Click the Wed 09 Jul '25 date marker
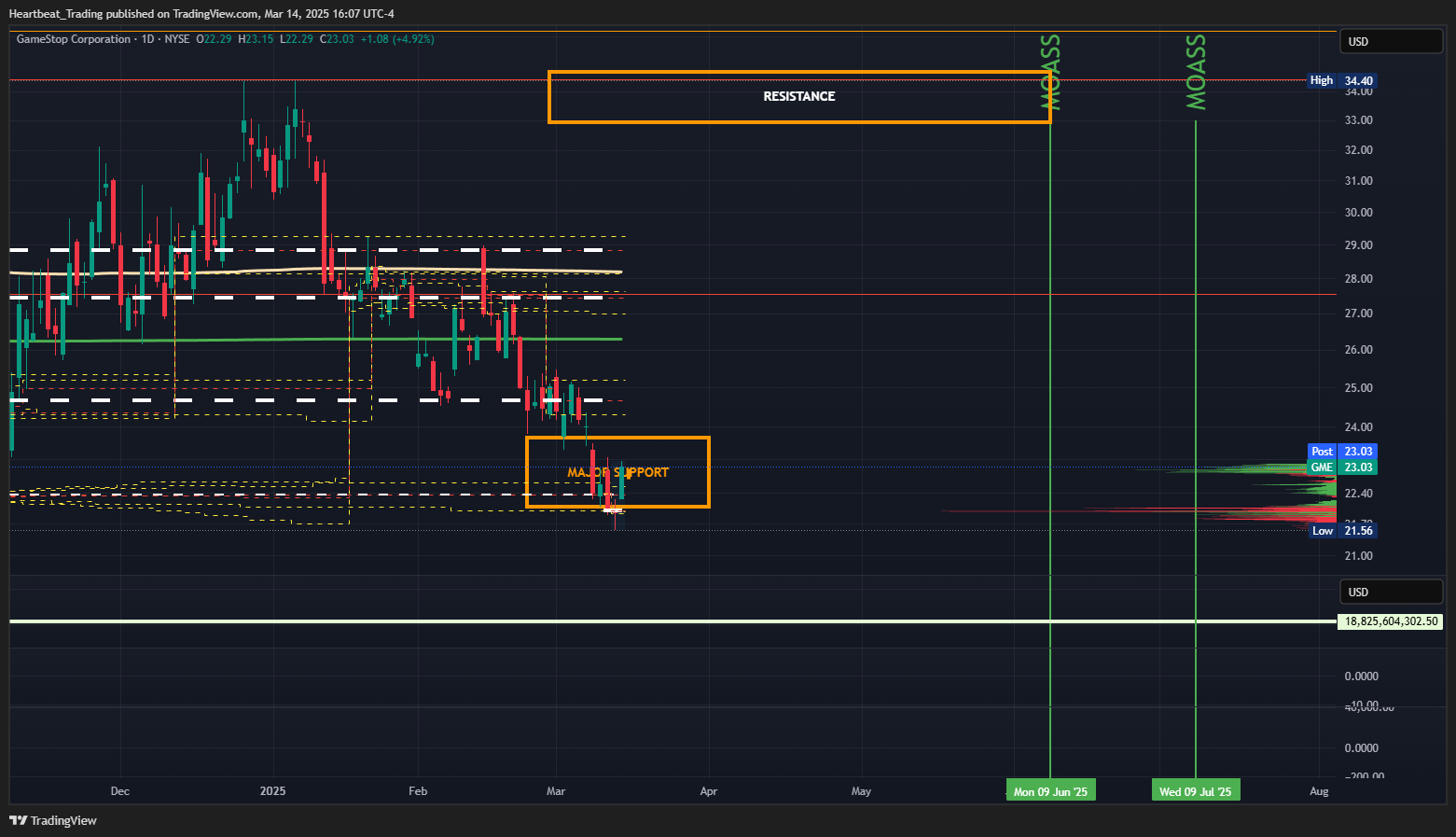 1195,791
